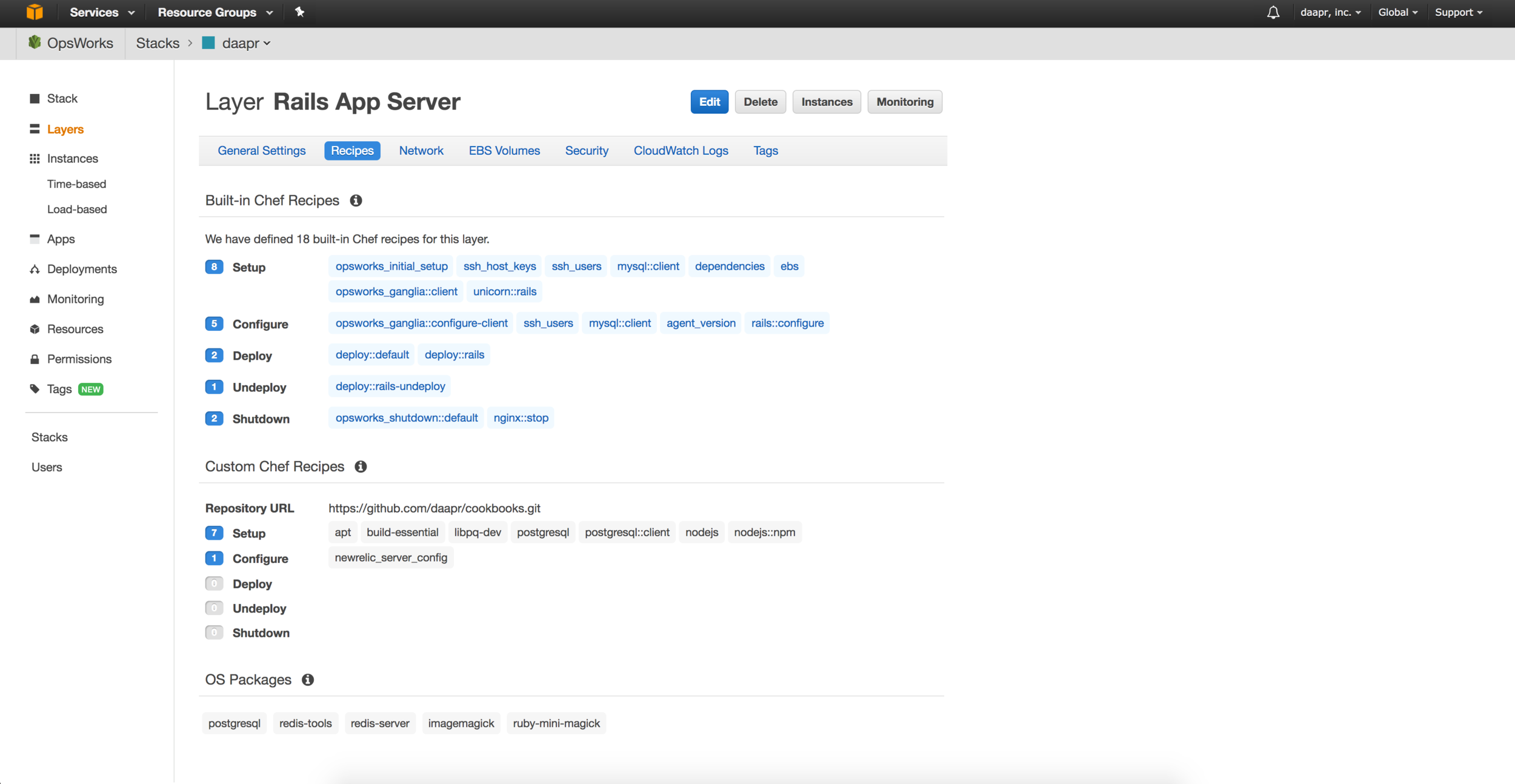Click the Monitoring chart icon in sidebar
The width and height of the screenshot is (1515, 784).
pyautogui.click(x=35, y=299)
